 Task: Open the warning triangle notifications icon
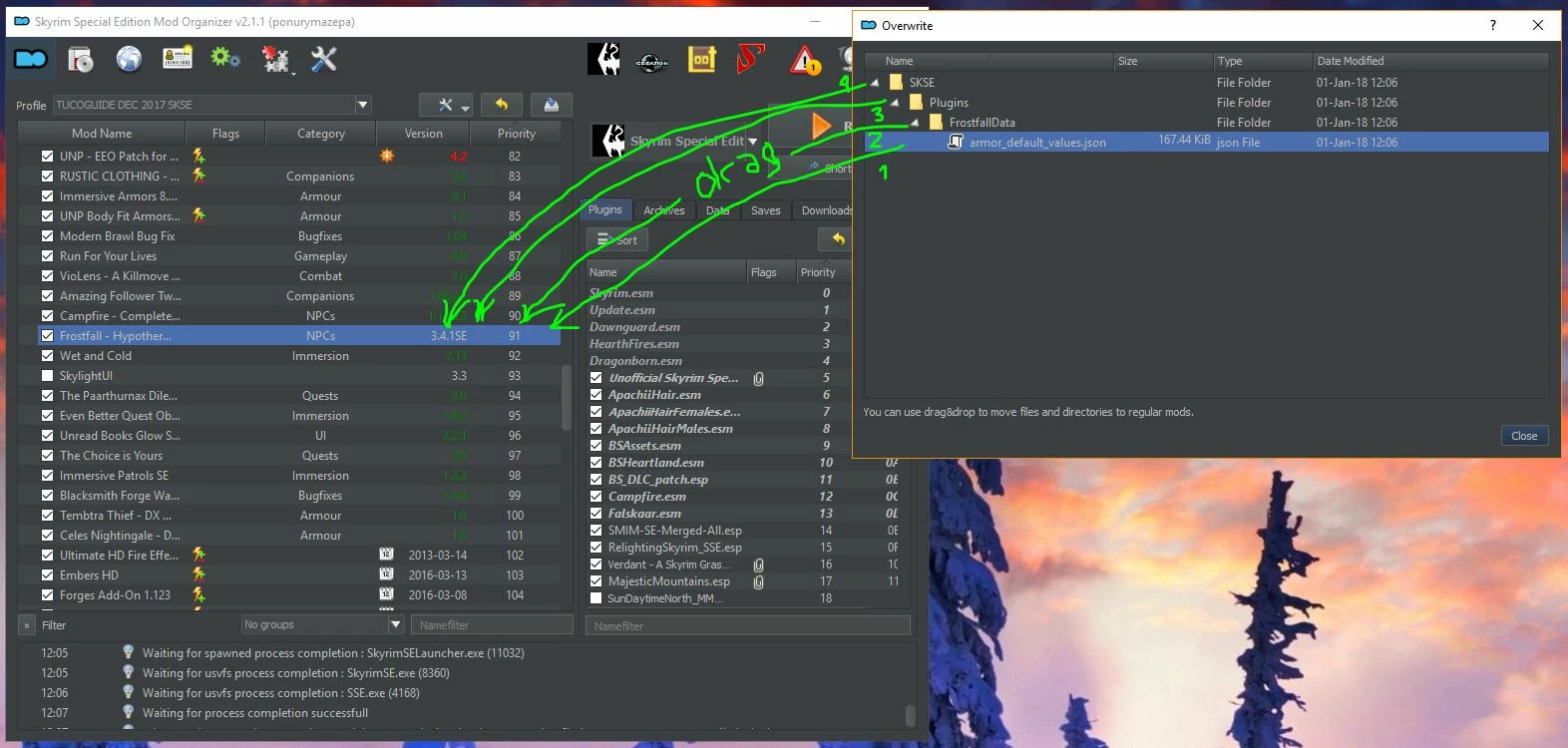coord(805,61)
